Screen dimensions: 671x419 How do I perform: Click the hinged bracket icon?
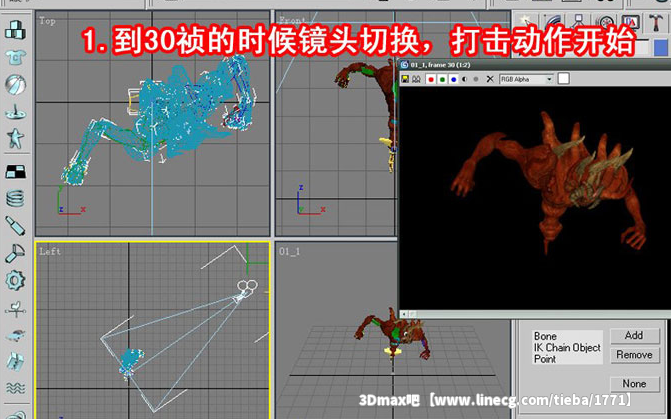(15, 253)
